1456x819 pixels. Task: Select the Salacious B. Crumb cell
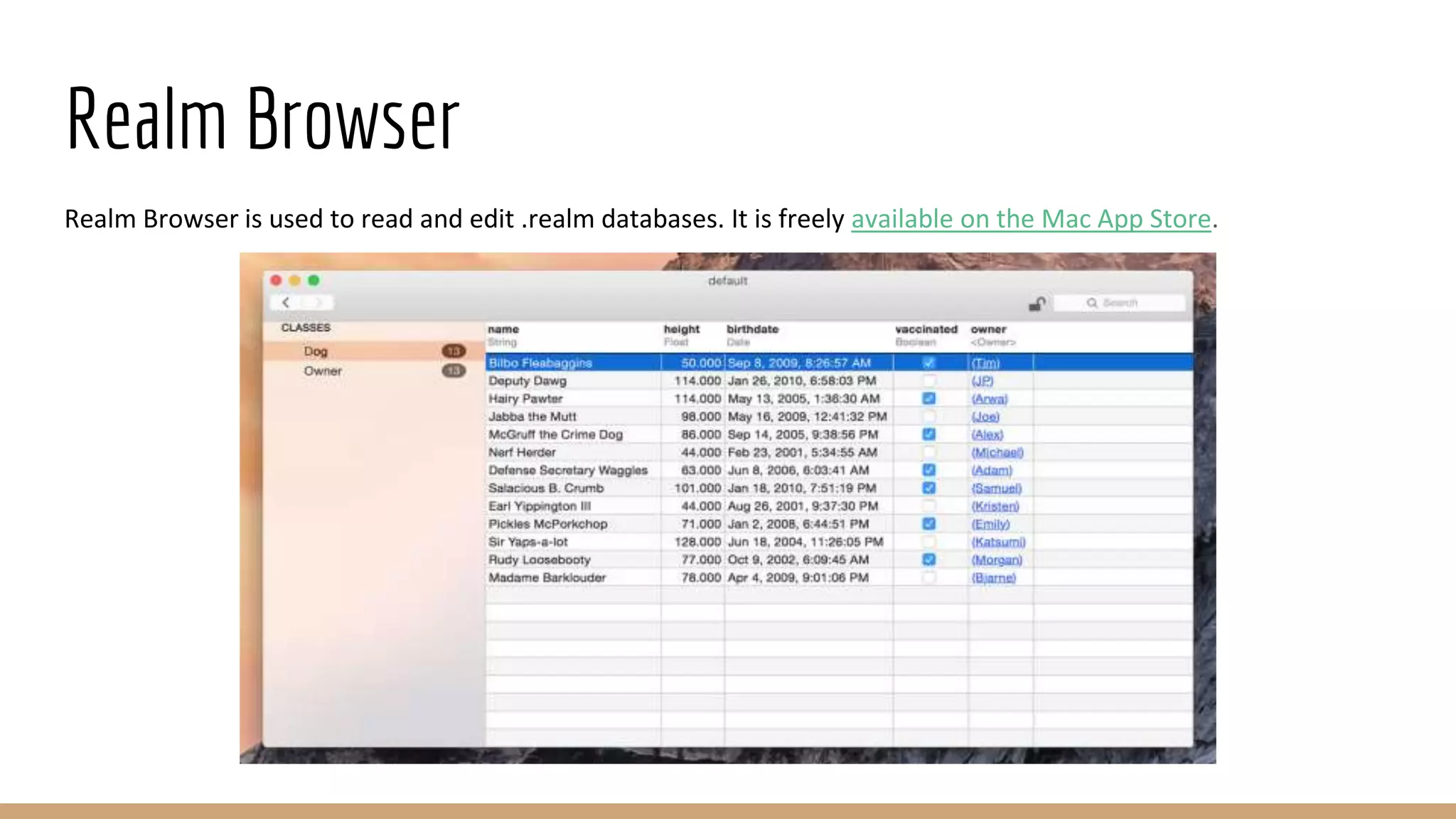(573, 488)
